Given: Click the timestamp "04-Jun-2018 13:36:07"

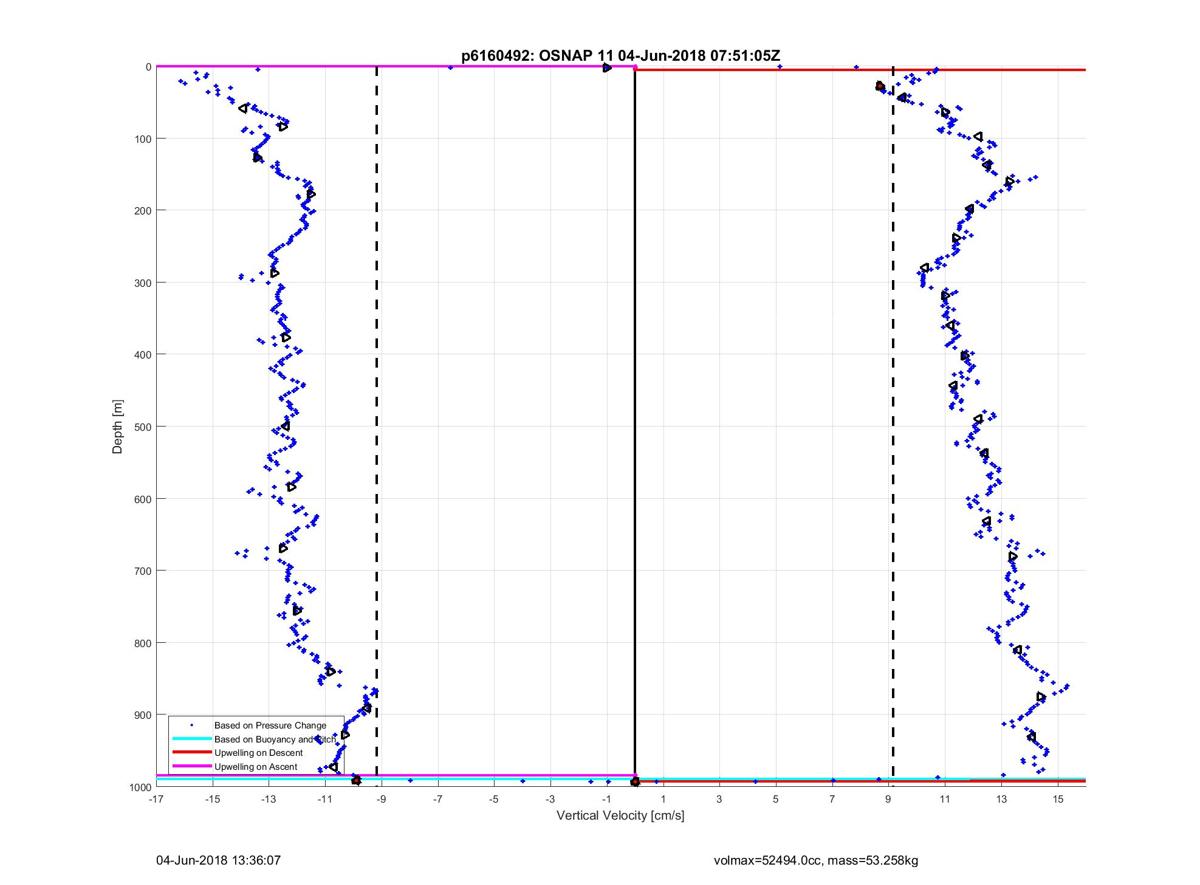Looking at the screenshot, I should (217, 859).
